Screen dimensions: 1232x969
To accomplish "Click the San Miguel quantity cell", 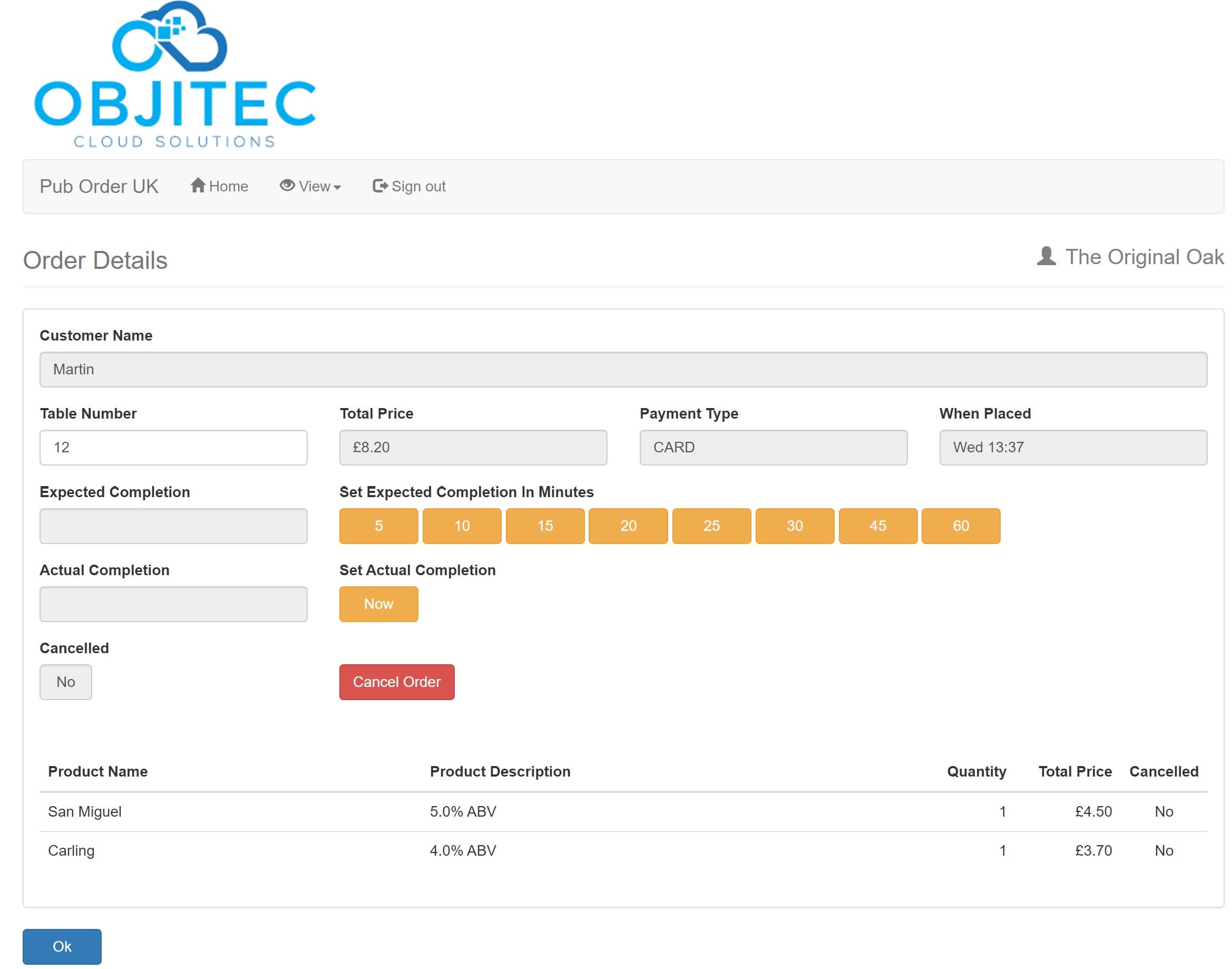I will (1003, 812).
